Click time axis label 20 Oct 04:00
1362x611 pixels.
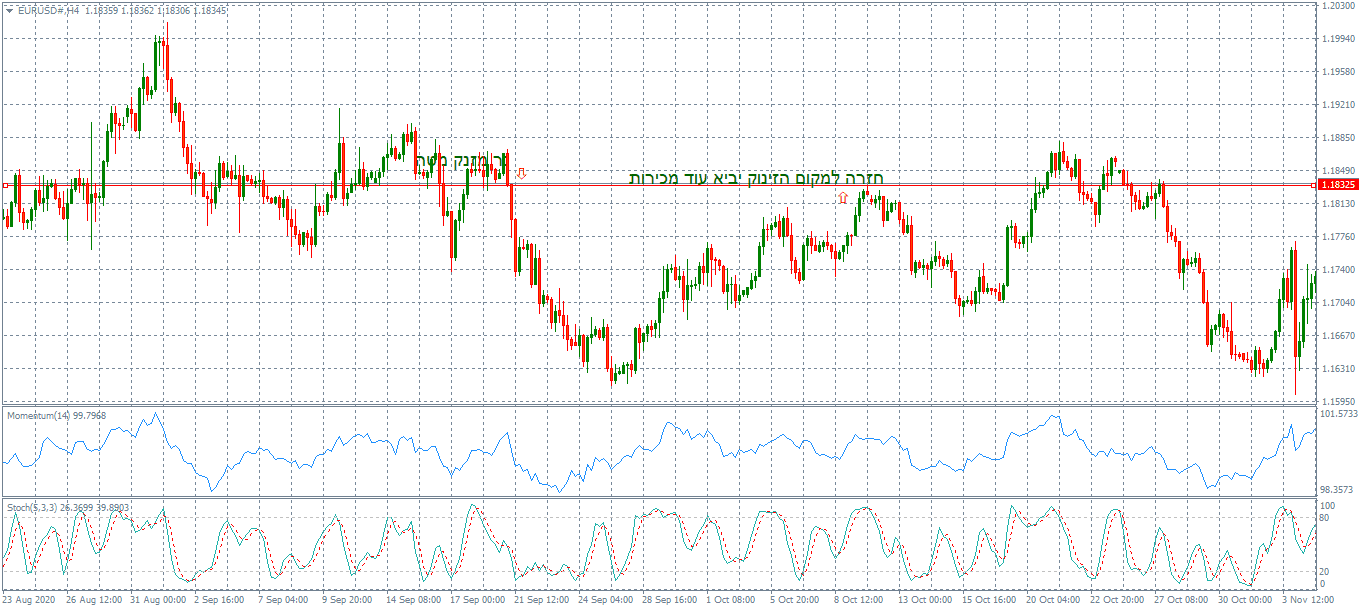1055,601
